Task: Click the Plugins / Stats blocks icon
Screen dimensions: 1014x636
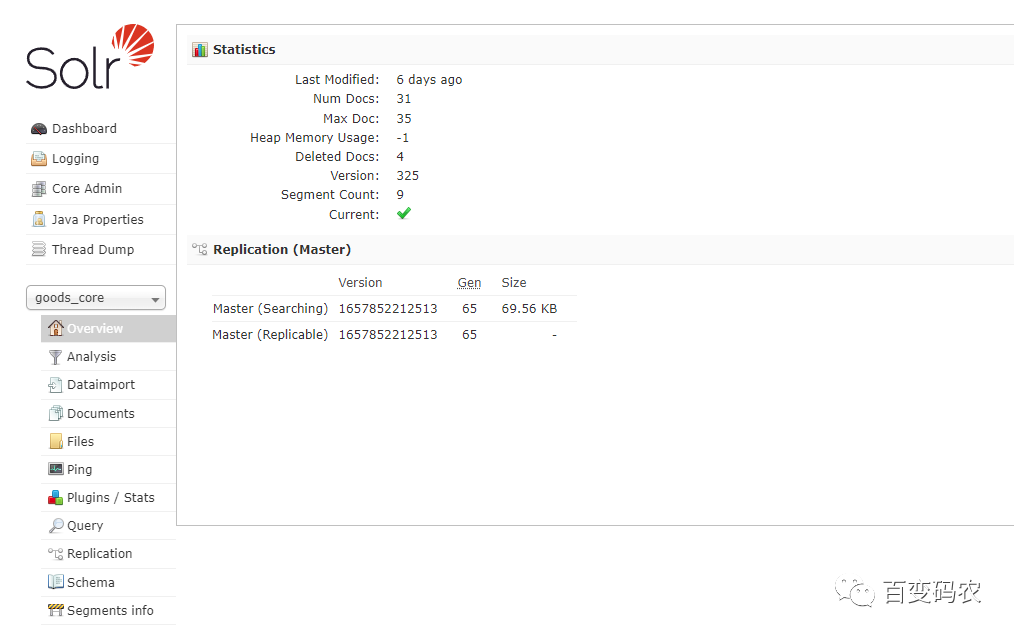Action: [x=56, y=498]
